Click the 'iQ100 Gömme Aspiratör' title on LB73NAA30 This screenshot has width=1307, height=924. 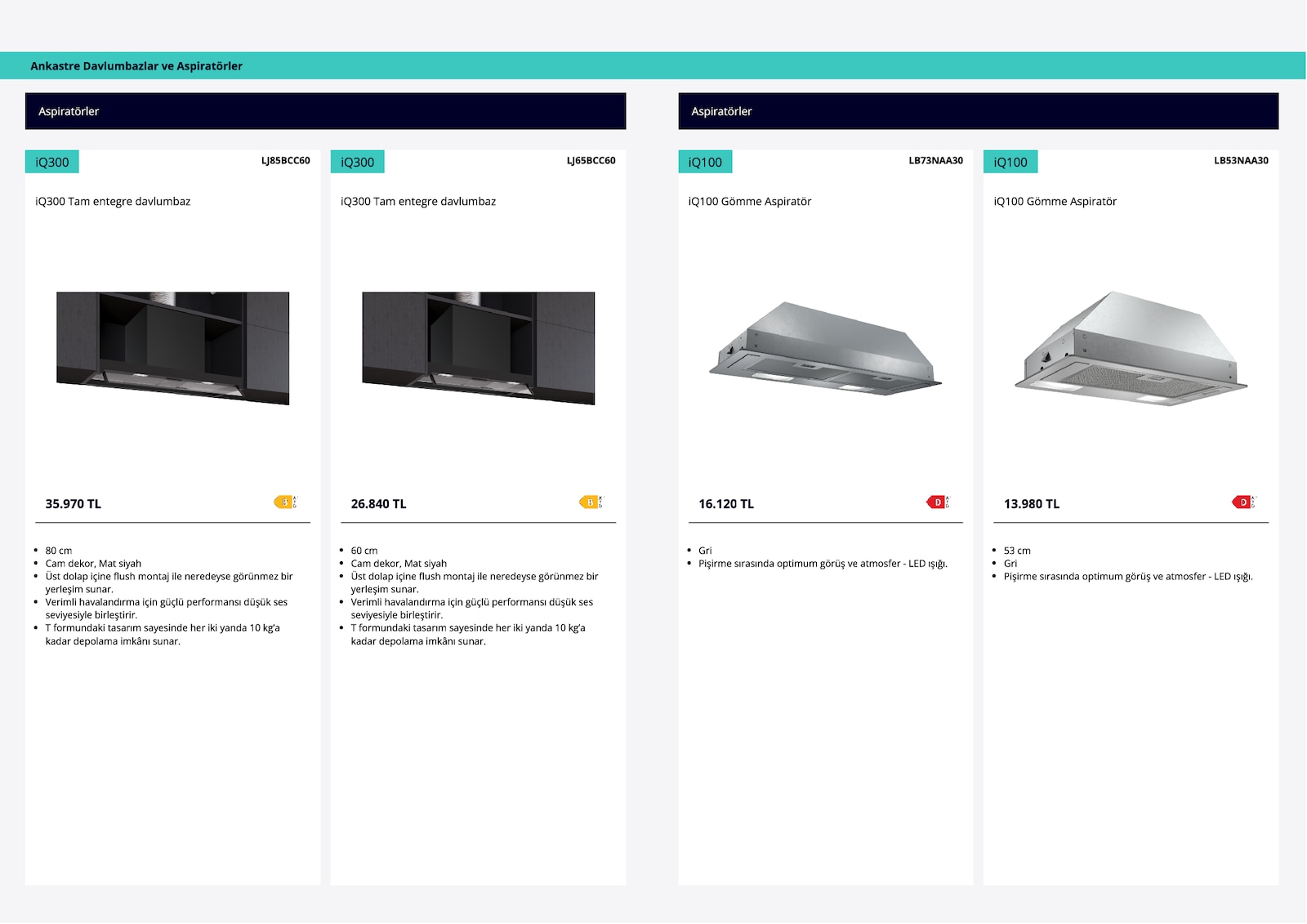(750, 202)
